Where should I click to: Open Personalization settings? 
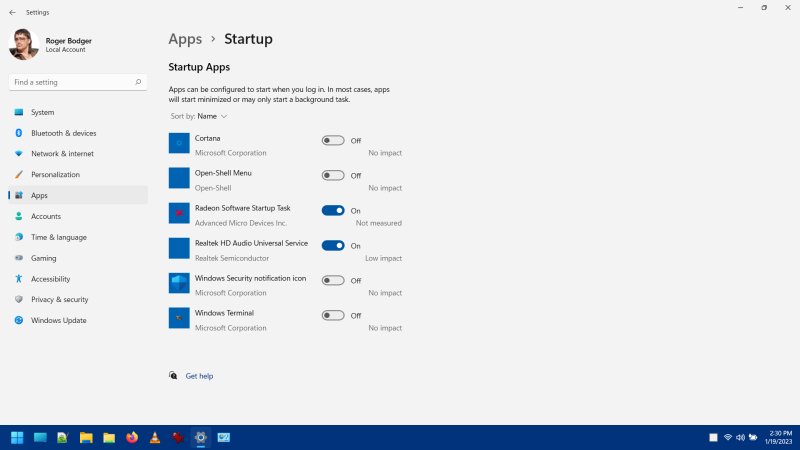78,174
